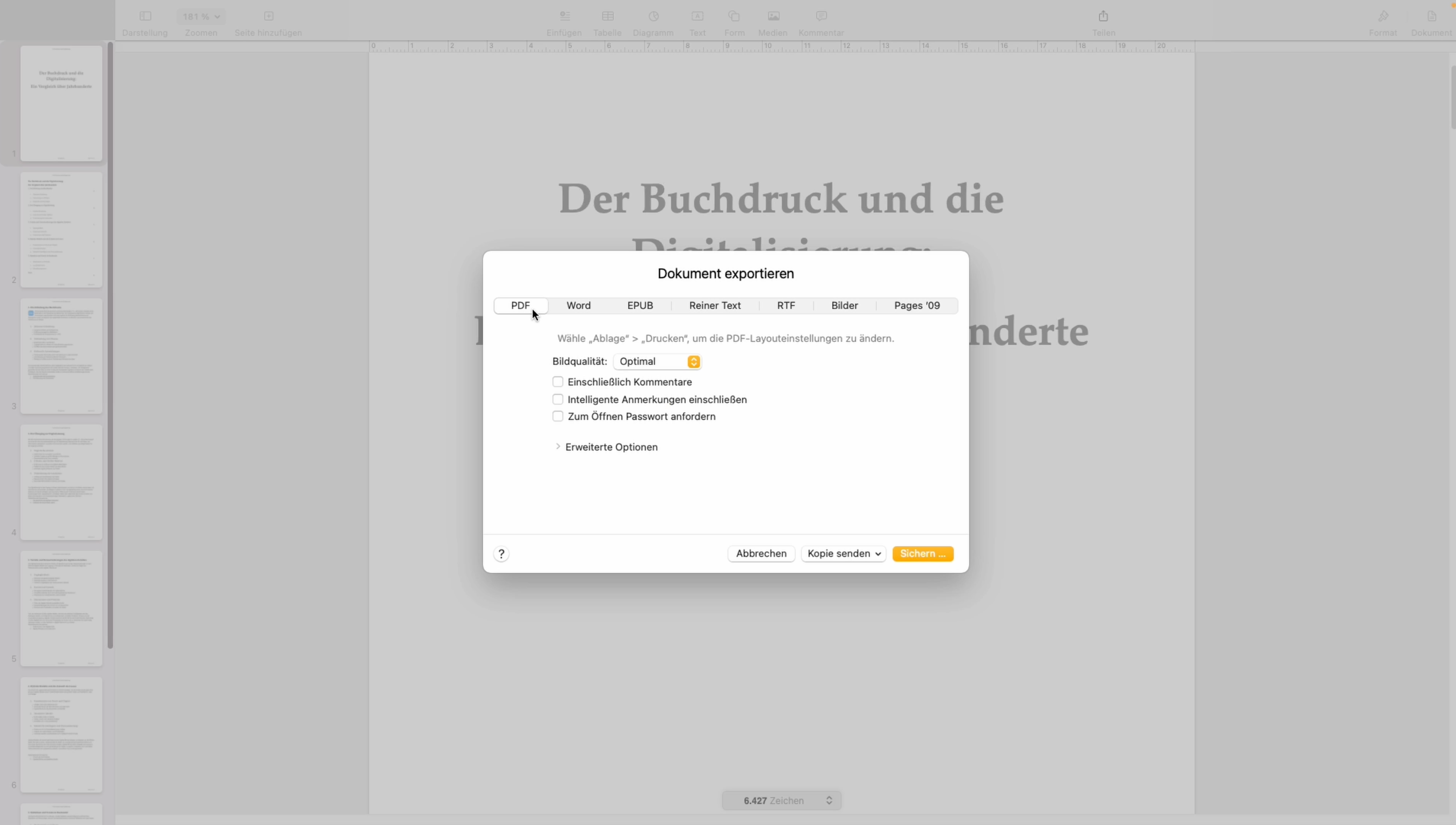Screen dimensions: 1456x825
Task: Switch to the RTF export tab
Action: (x=786, y=305)
